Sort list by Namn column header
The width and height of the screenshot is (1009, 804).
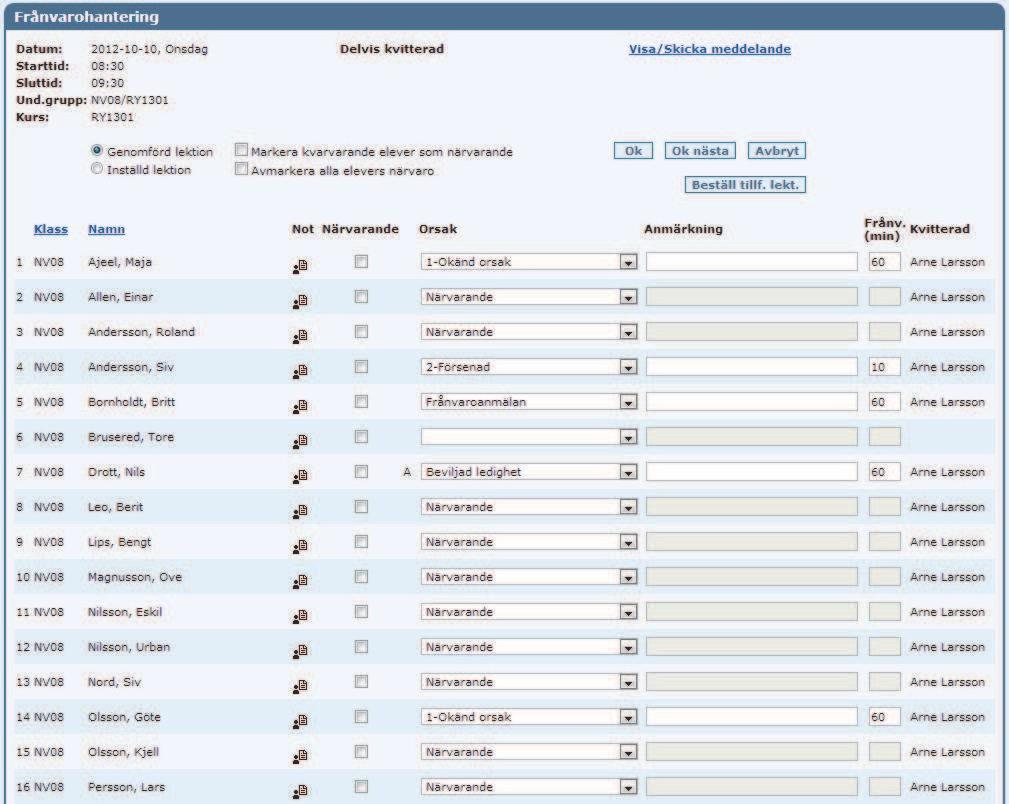click(106, 229)
